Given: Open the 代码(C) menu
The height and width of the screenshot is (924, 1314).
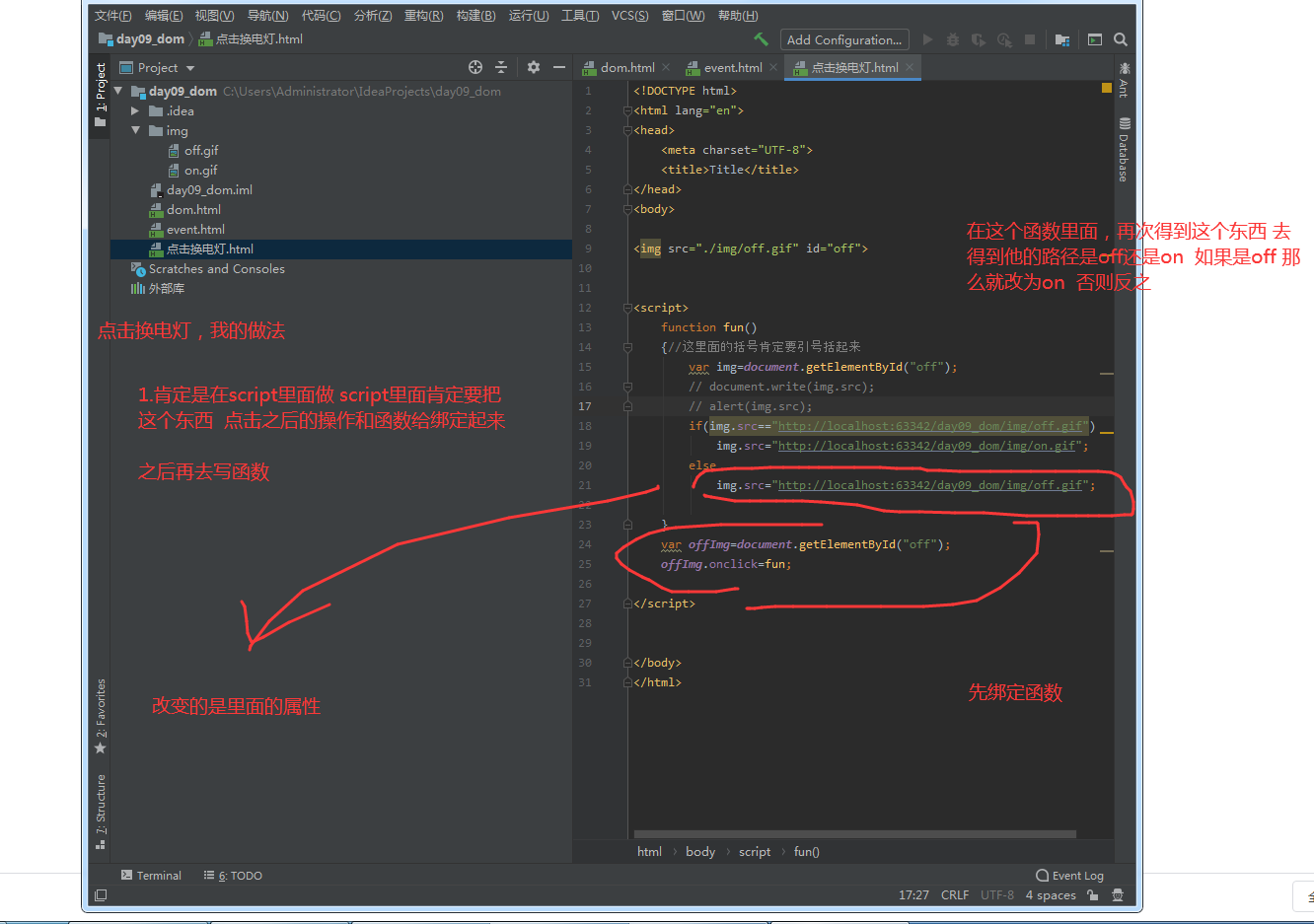Looking at the screenshot, I should pyautogui.click(x=322, y=15).
